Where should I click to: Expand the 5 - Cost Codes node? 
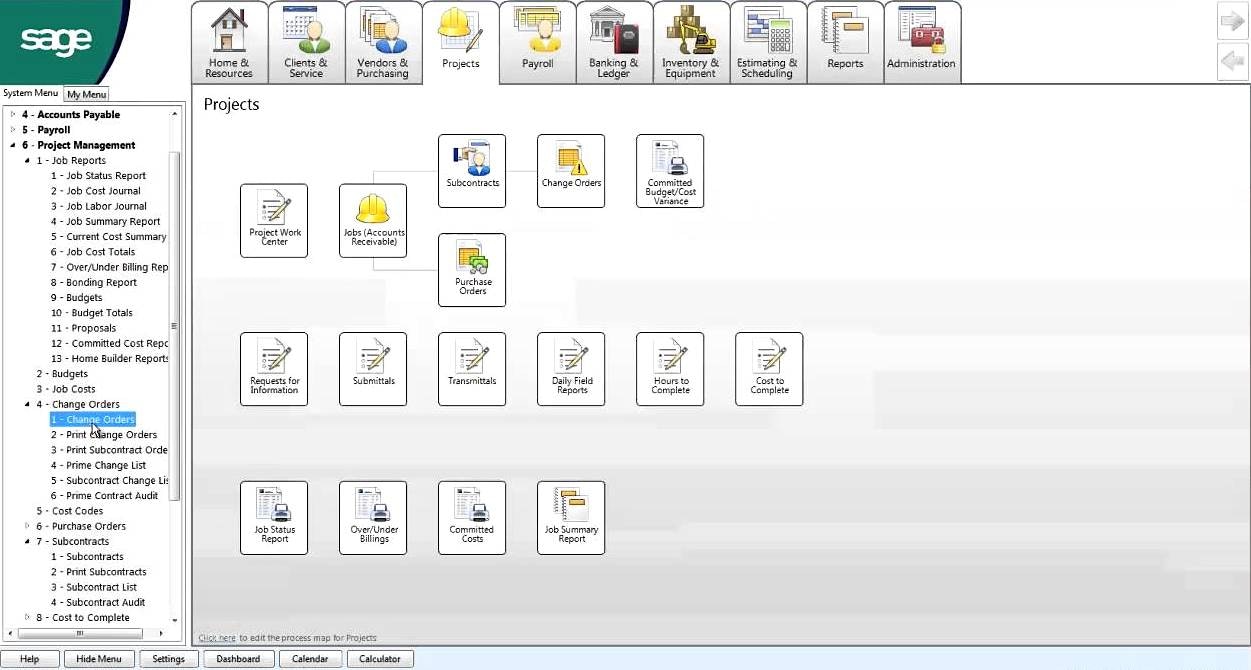coord(27,511)
